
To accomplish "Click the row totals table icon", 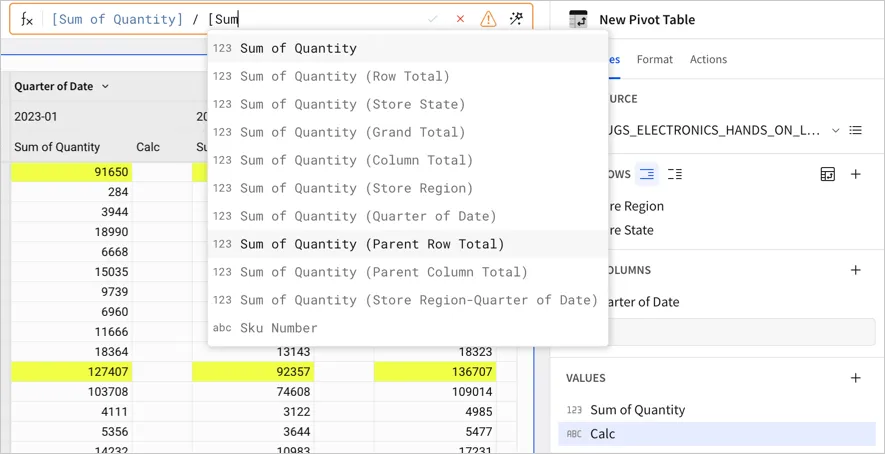I will (827, 174).
